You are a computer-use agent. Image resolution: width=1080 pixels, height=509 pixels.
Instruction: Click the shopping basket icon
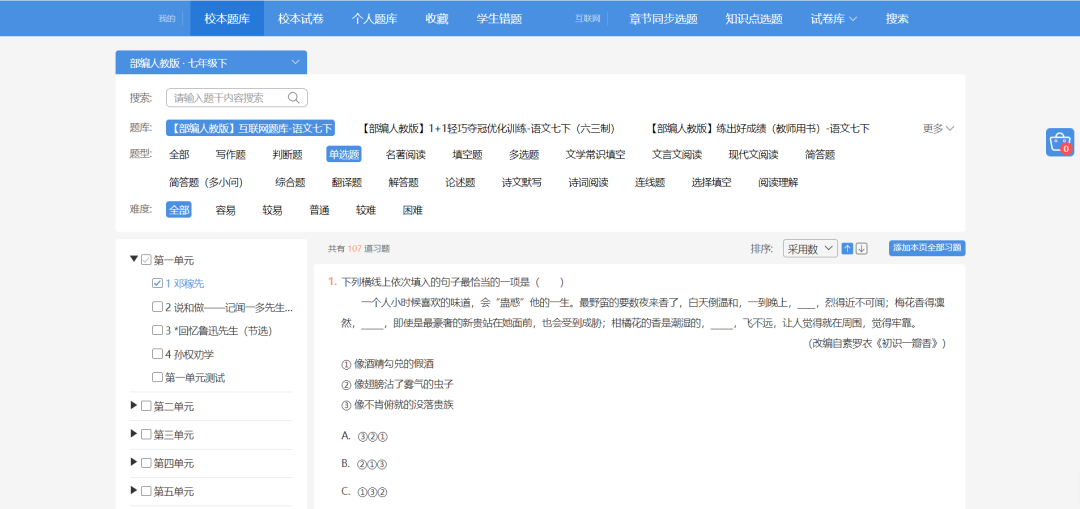click(x=1060, y=142)
